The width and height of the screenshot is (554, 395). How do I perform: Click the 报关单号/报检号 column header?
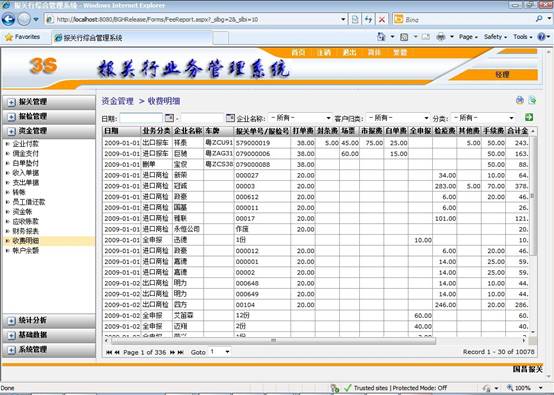[x=262, y=131]
